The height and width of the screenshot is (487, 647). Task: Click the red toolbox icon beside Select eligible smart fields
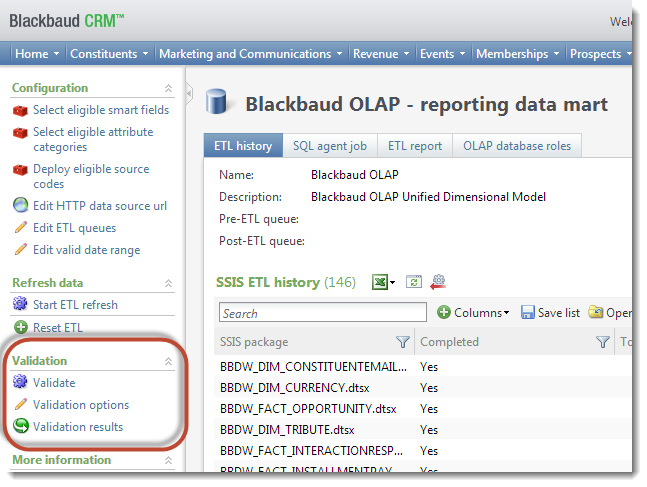coord(20,111)
